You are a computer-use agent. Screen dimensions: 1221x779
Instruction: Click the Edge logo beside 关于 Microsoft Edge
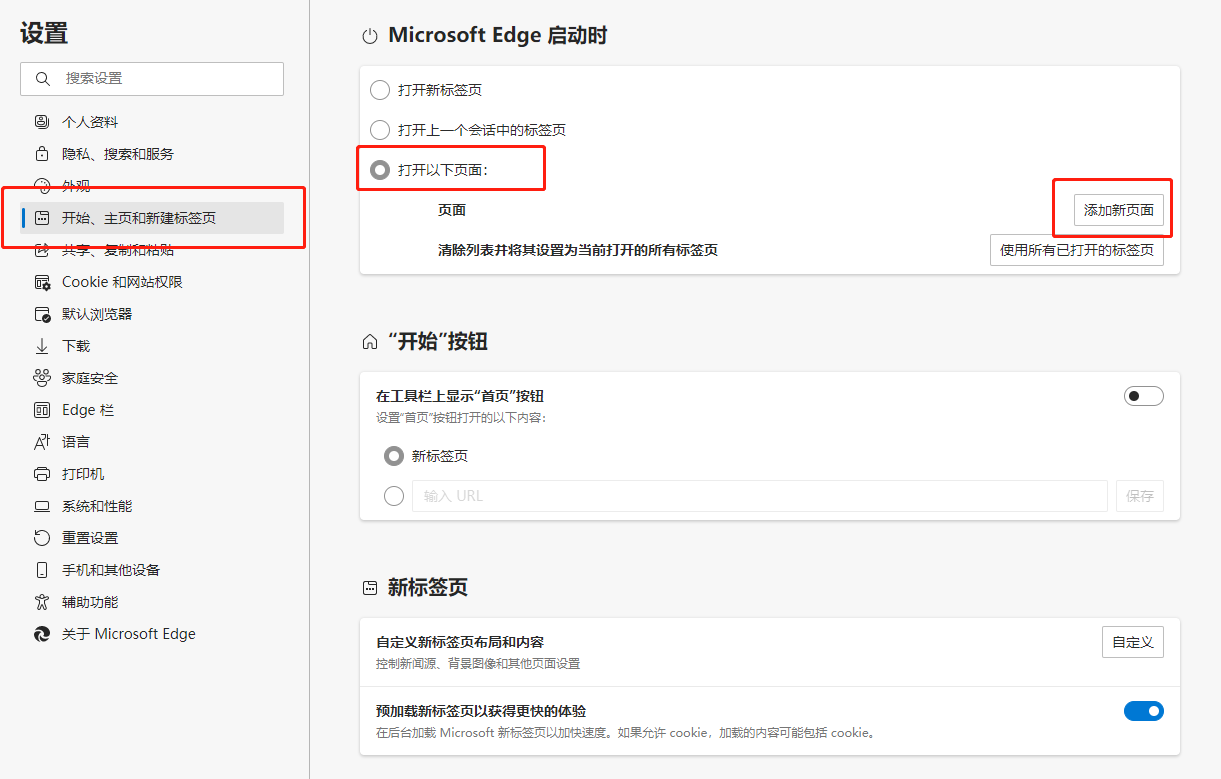pos(42,634)
